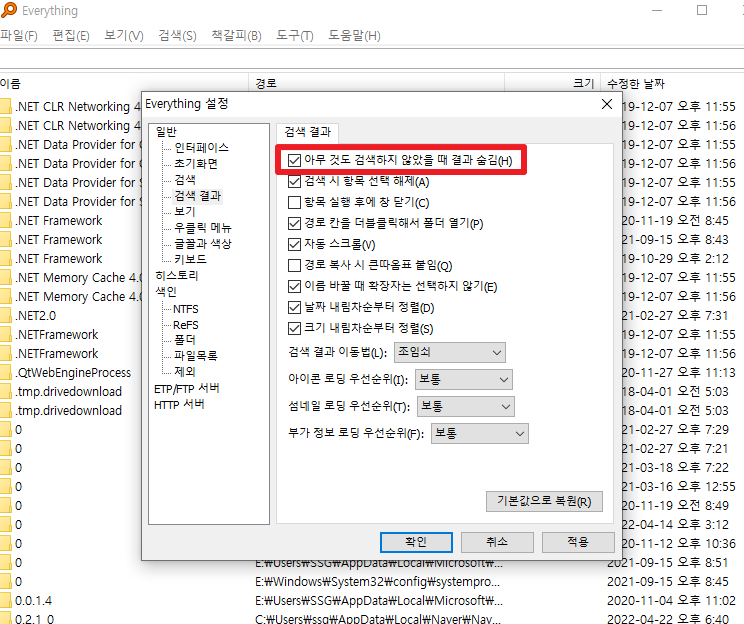744x624 pixels.
Task: Toggle 날짜 내림차순부터 정렬 checkbox
Action: tap(294, 307)
